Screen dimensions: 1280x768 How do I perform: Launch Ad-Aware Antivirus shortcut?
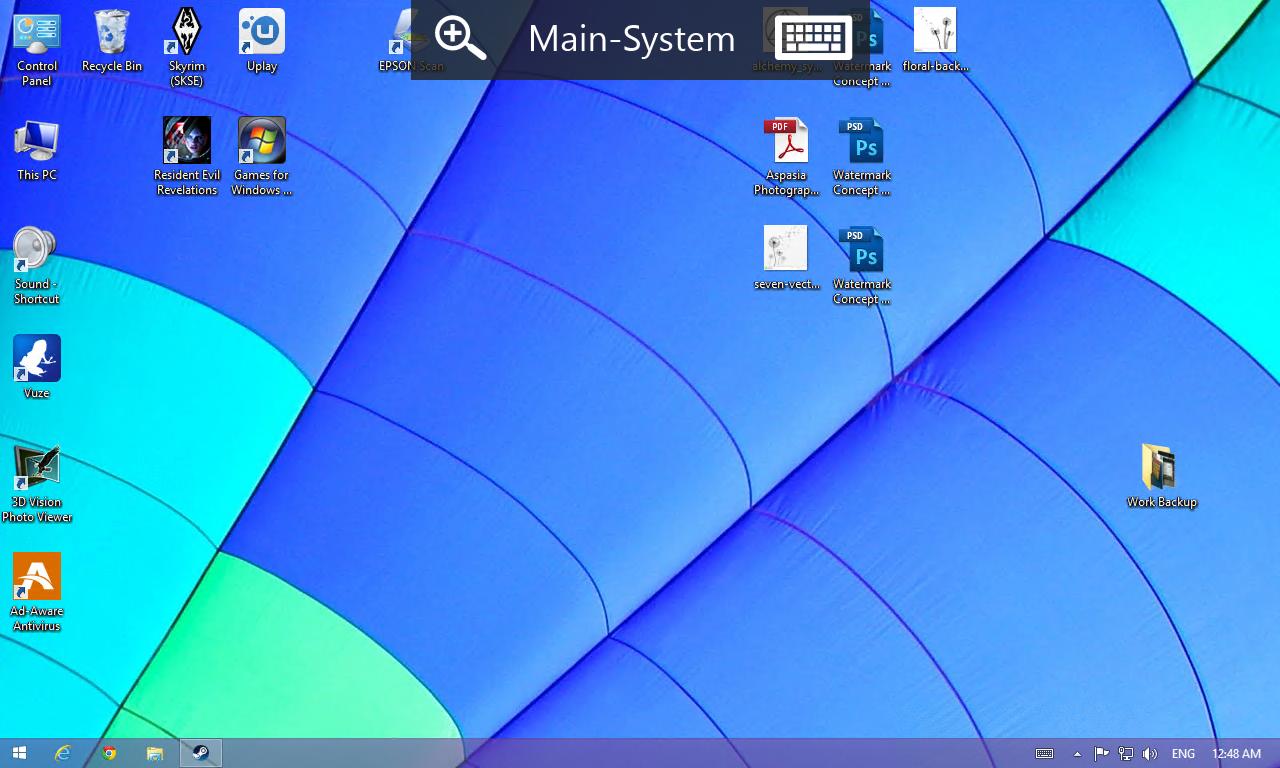37,593
